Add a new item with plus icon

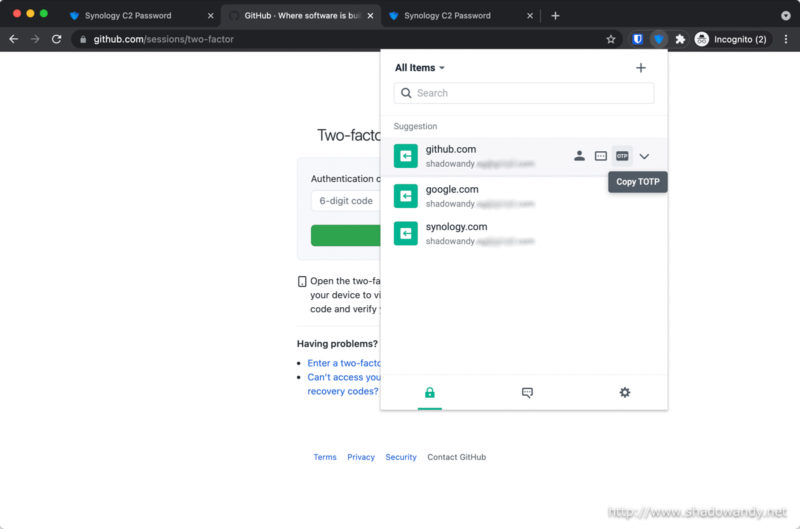pos(641,68)
